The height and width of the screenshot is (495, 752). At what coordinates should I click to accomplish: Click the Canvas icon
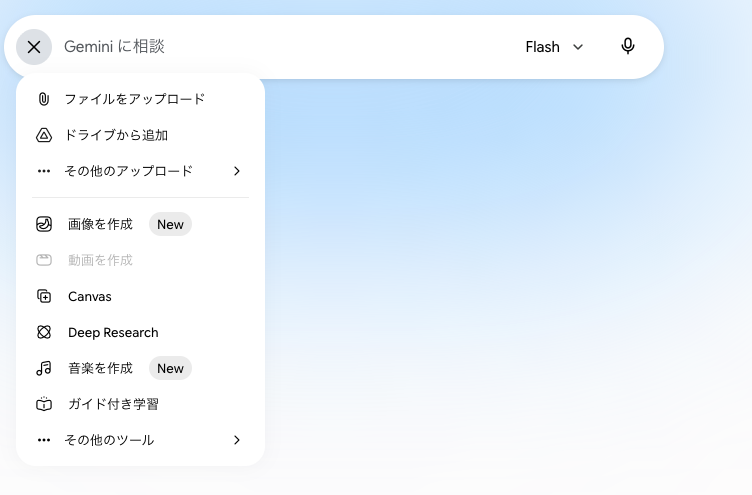(44, 296)
